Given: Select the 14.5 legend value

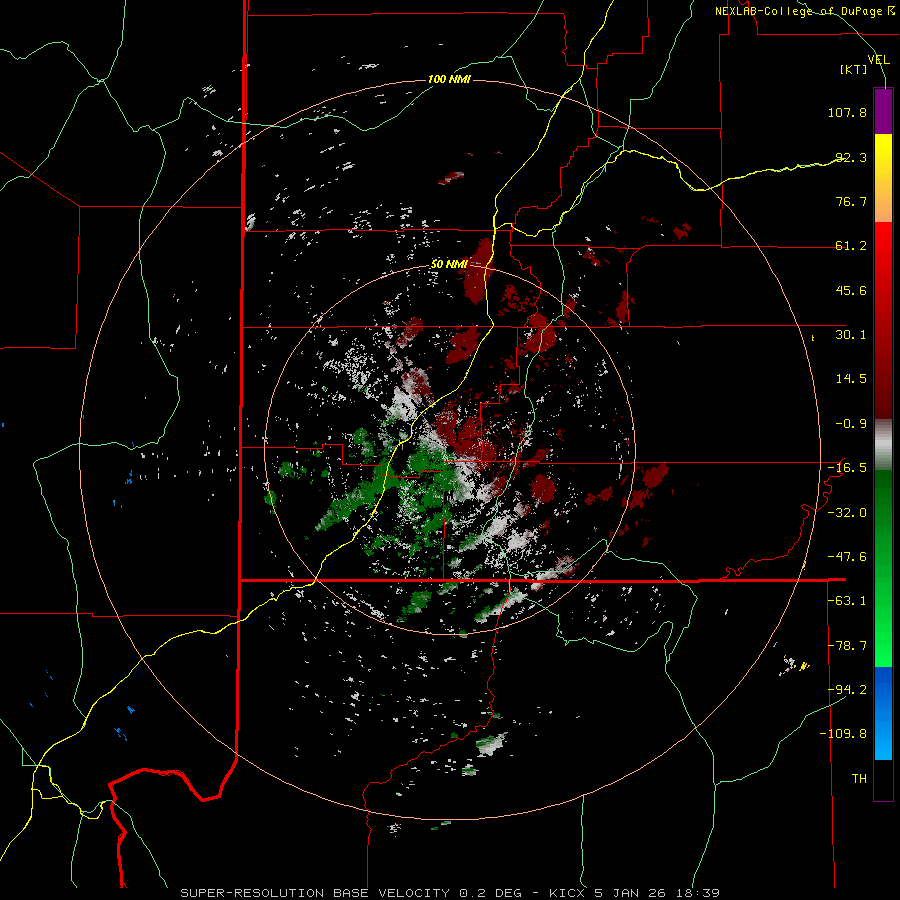Looking at the screenshot, I should [x=851, y=379].
